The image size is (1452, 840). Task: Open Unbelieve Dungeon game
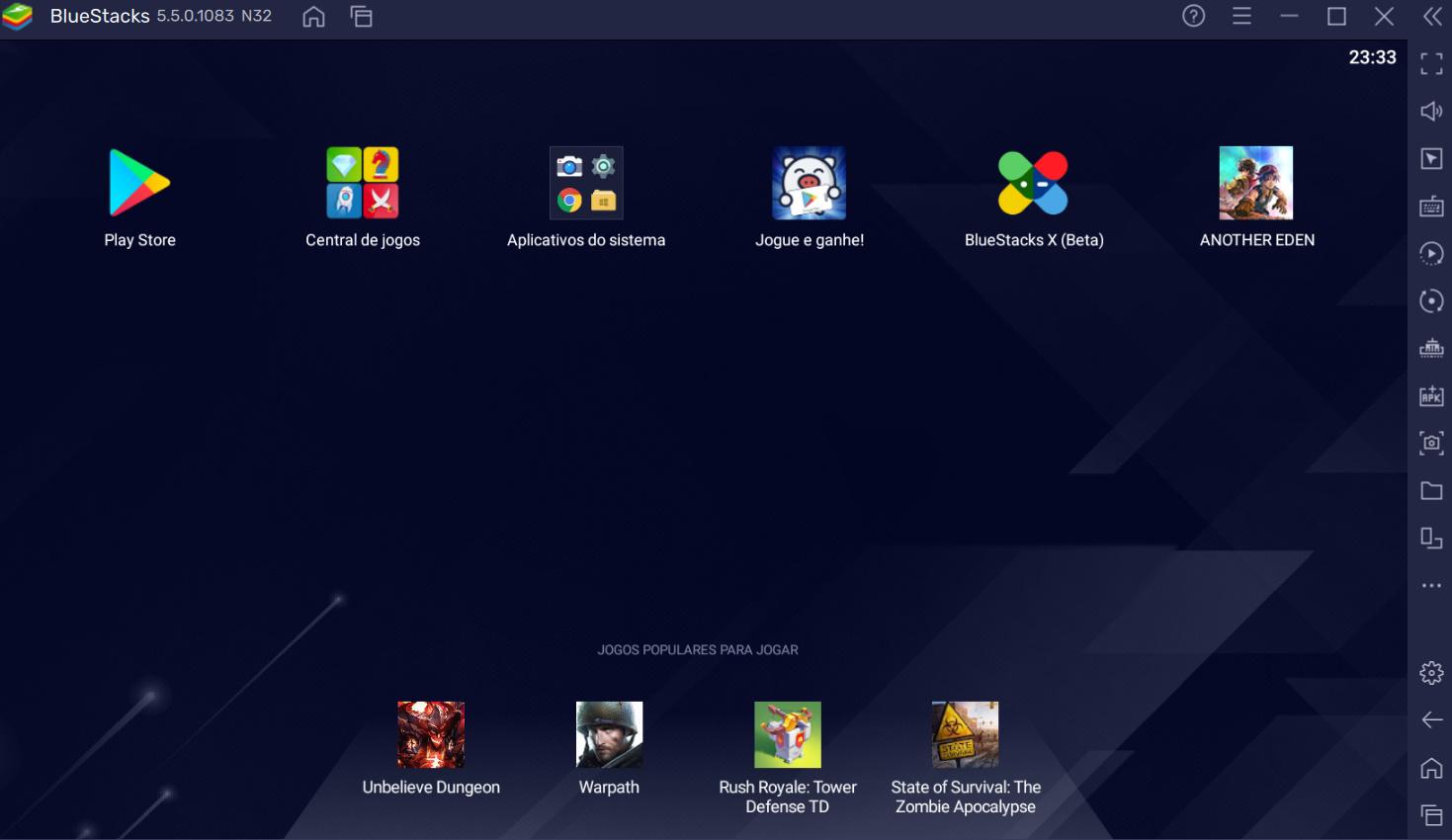point(431,735)
